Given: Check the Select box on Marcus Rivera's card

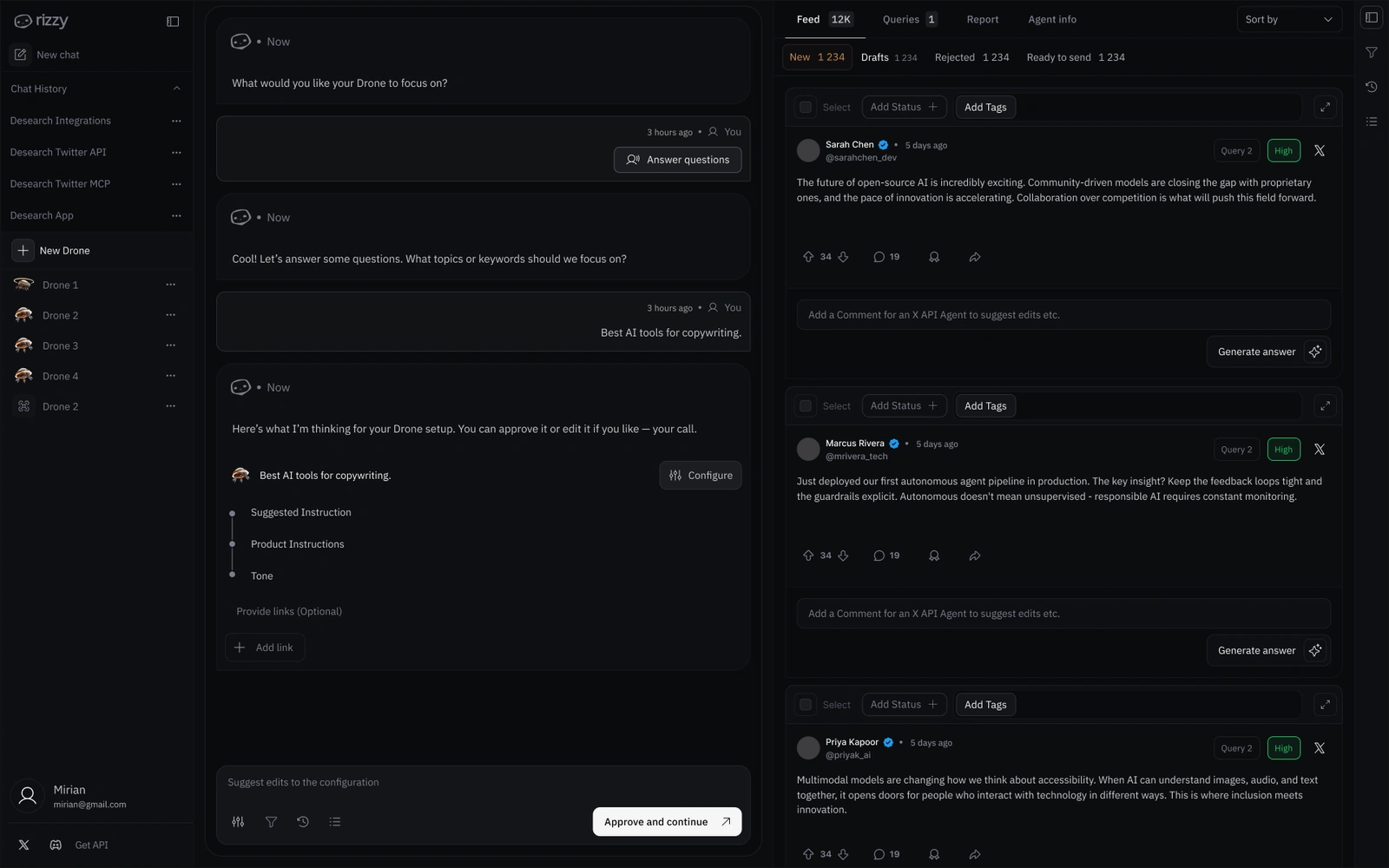Looking at the screenshot, I should click(x=806, y=406).
